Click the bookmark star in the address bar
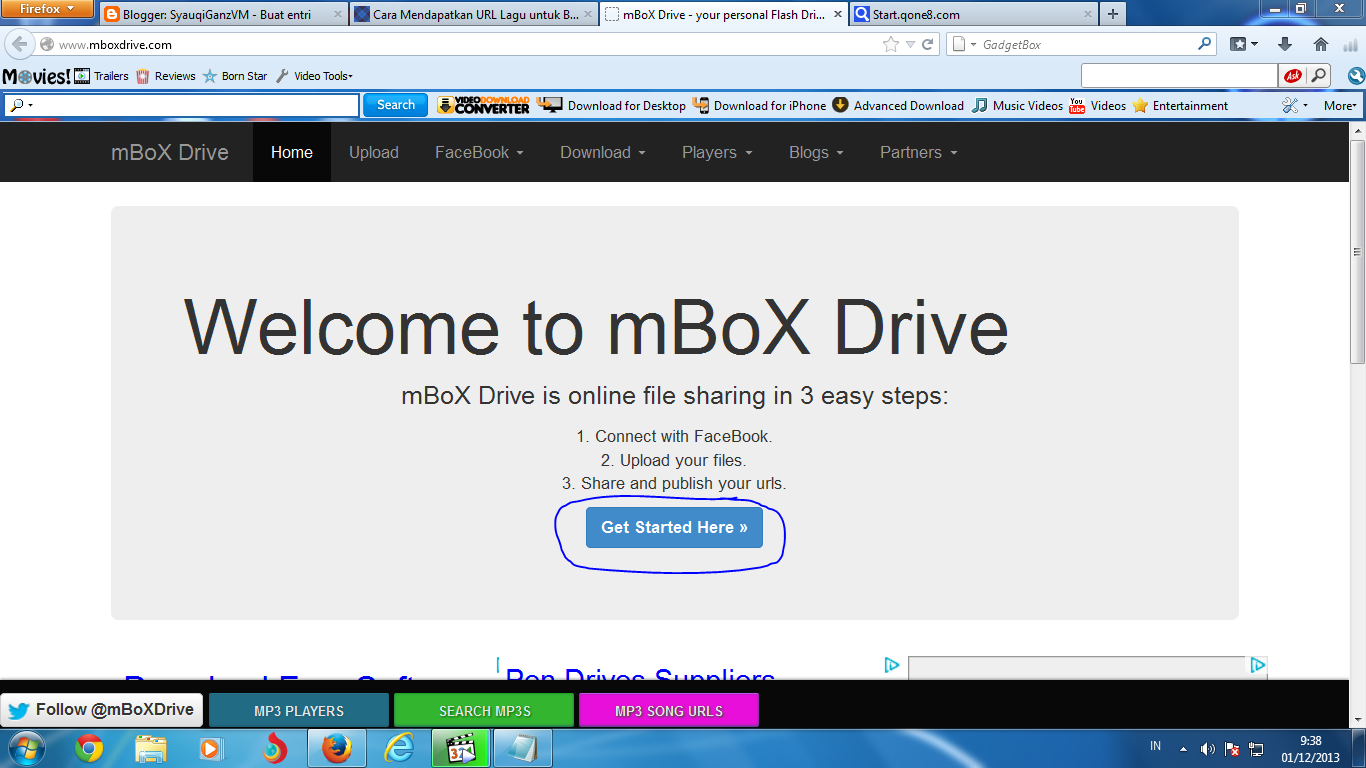 click(891, 44)
